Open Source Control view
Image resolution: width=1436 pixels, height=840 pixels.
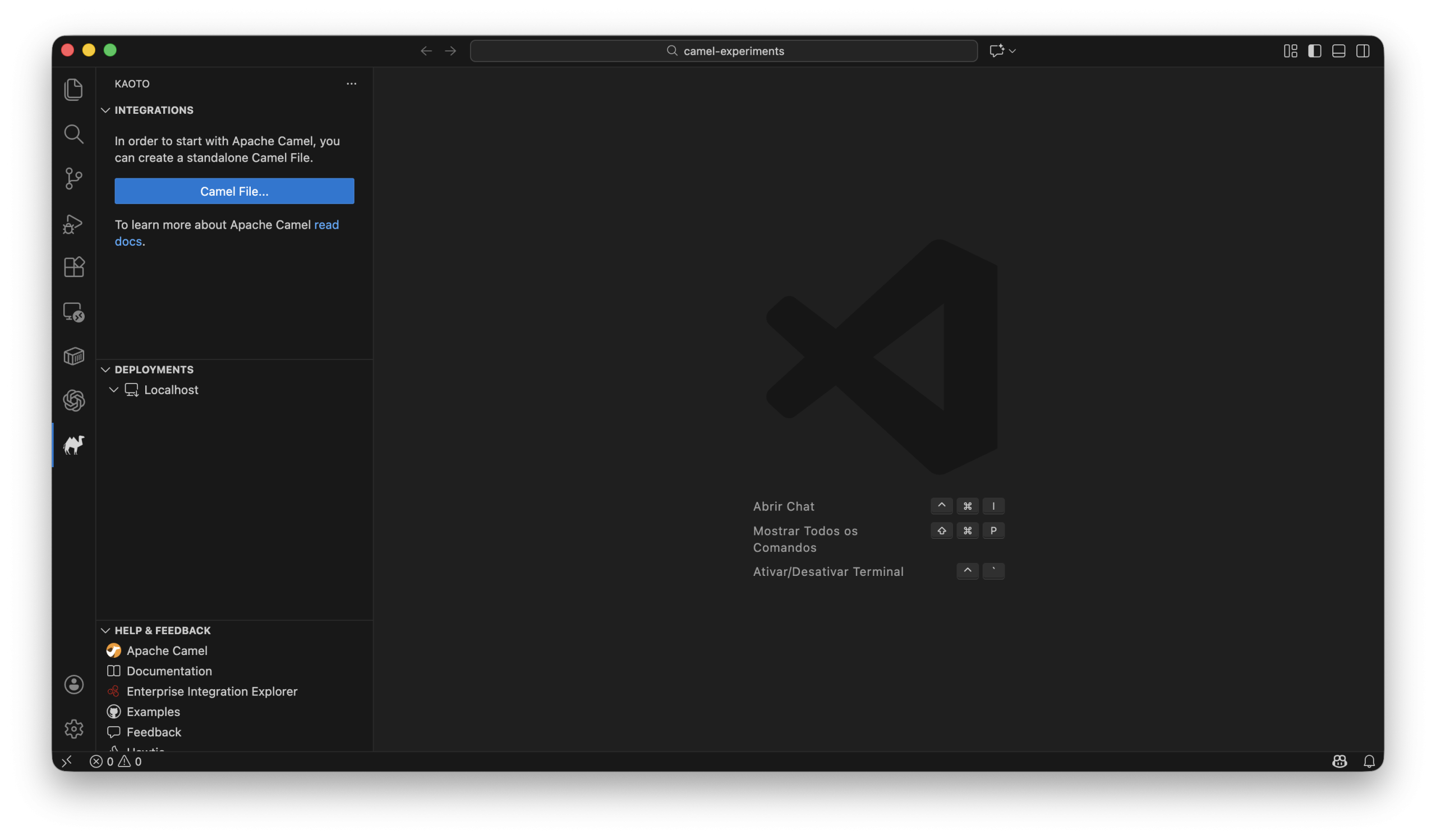coord(73,179)
